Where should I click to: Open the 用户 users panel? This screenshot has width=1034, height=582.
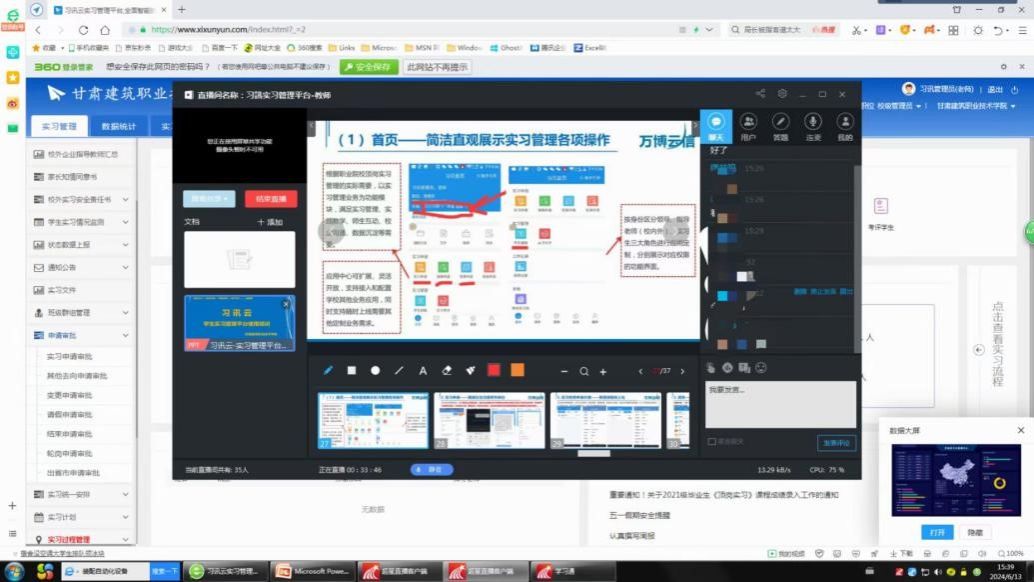point(748,126)
